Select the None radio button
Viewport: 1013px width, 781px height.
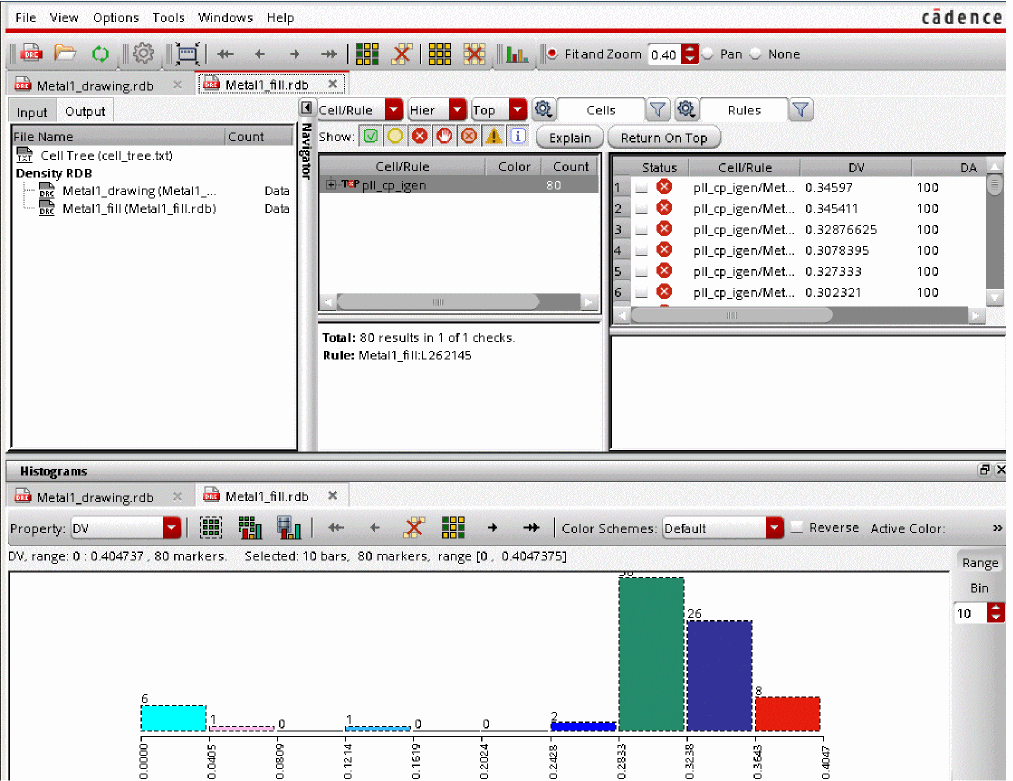point(755,54)
